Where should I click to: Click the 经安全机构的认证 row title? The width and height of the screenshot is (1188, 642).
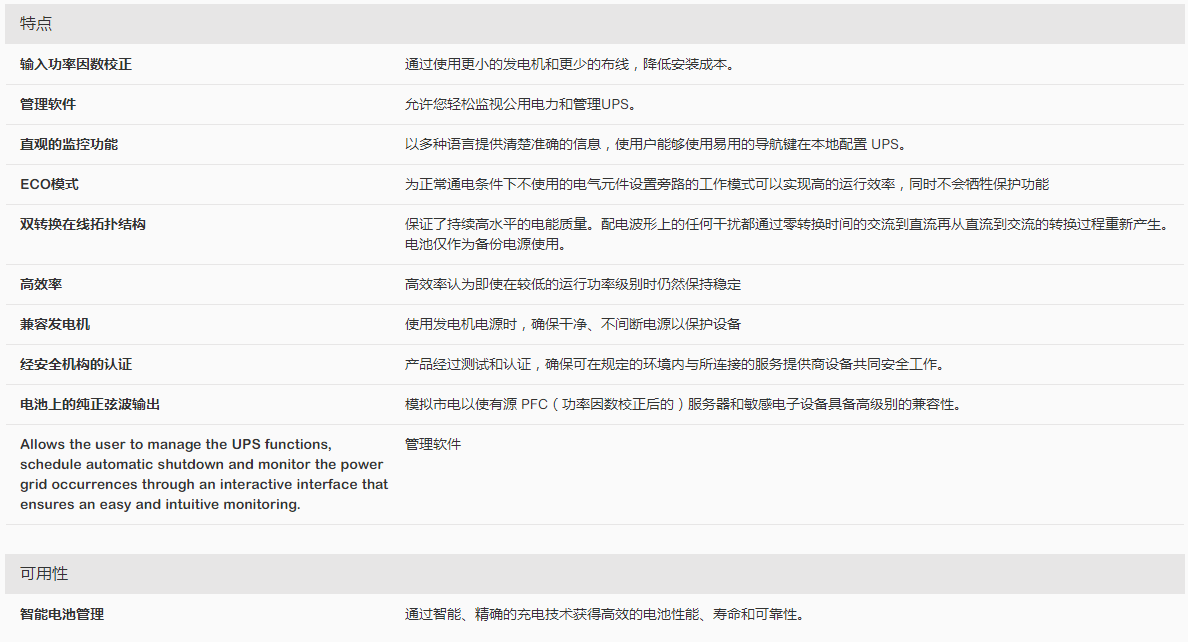(x=76, y=364)
